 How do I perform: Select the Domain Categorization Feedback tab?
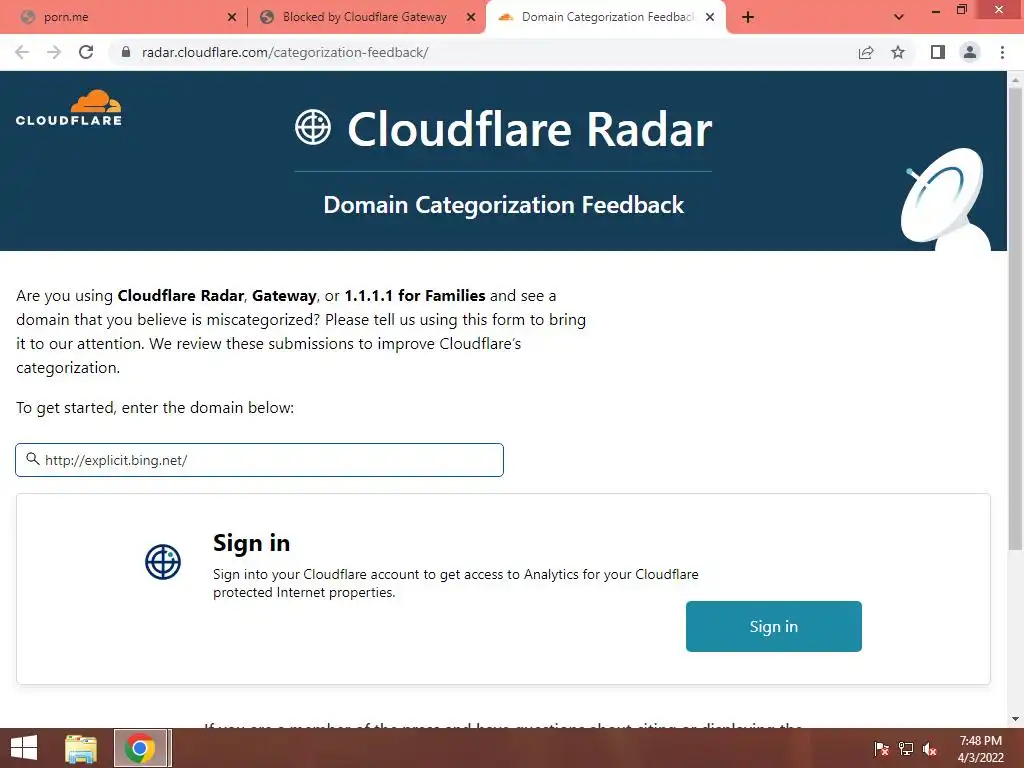605,18
